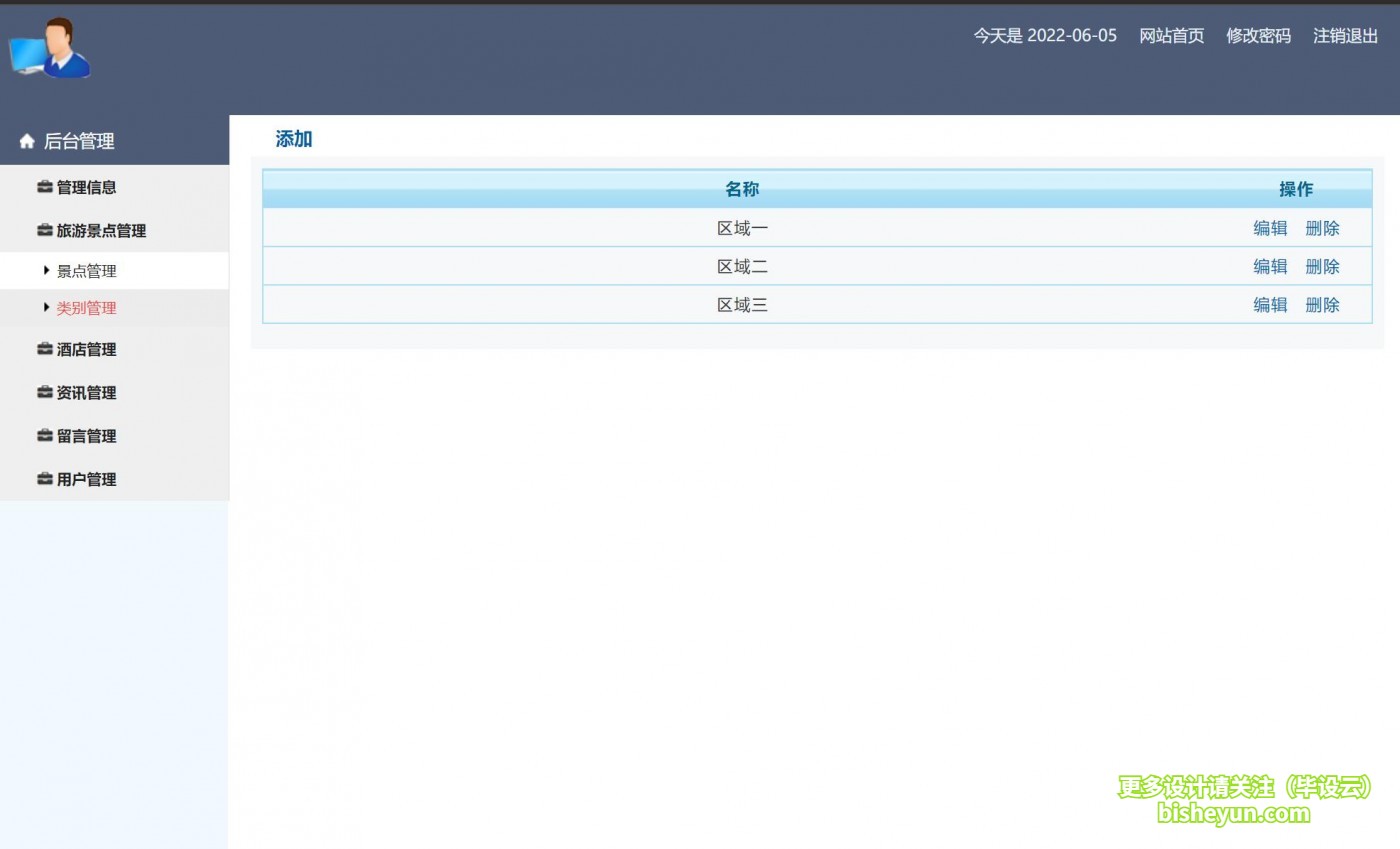Expand the 用户管理 sidebar section
1400x849 pixels.
86,479
